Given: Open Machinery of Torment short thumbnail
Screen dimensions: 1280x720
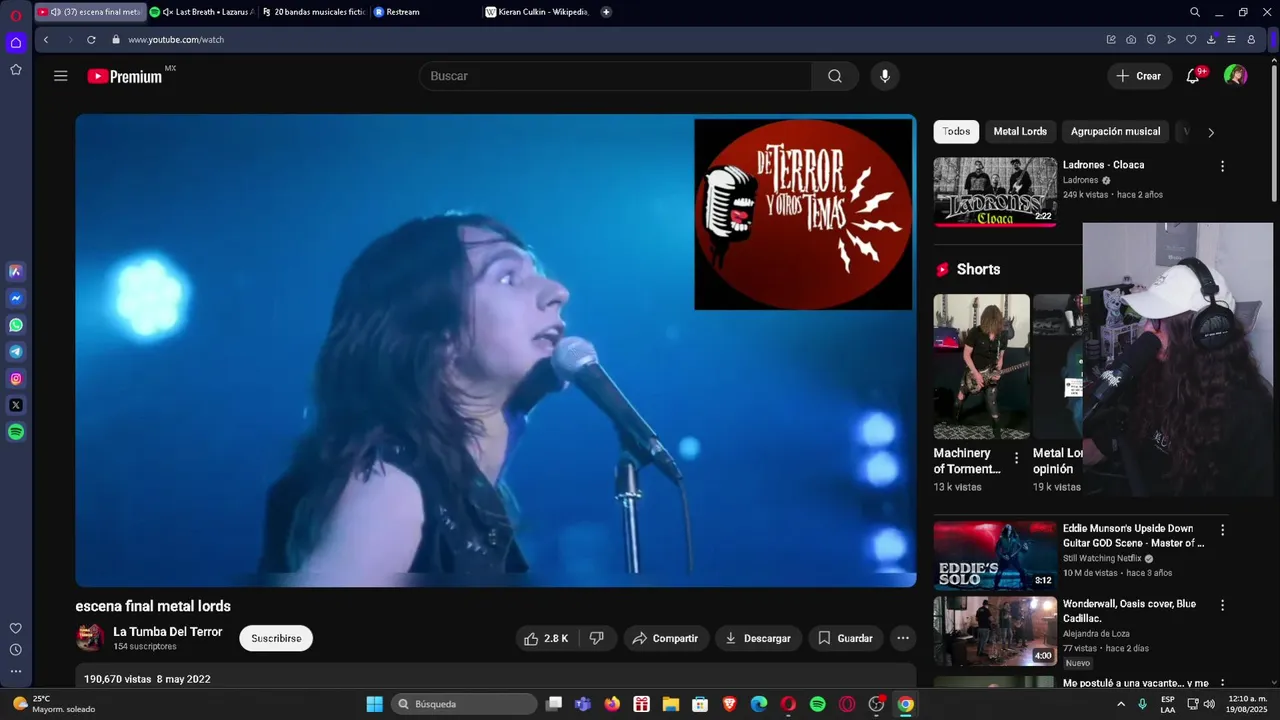Looking at the screenshot, I should pyautogui.click(x=981, y=367).
